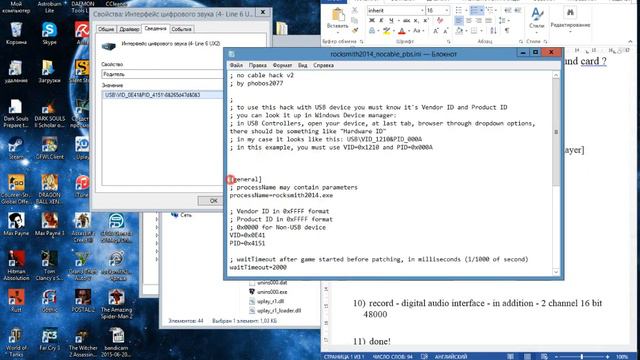Open the Rust desktop shortcut
Image resolution: width=640 pixels, height=360 pixels.
(16, 301)
